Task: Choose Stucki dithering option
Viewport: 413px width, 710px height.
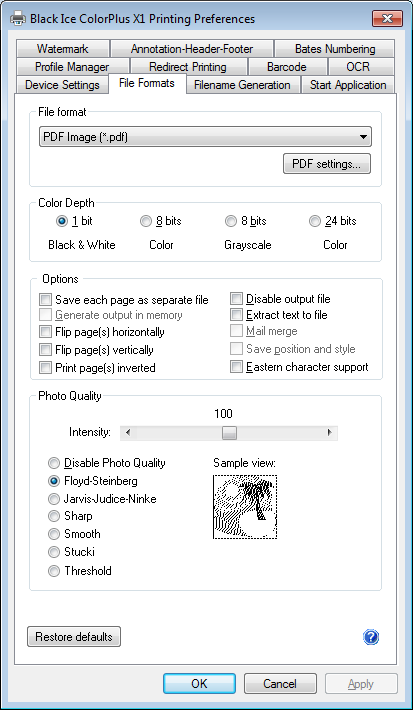Action: tap(71, 552)
